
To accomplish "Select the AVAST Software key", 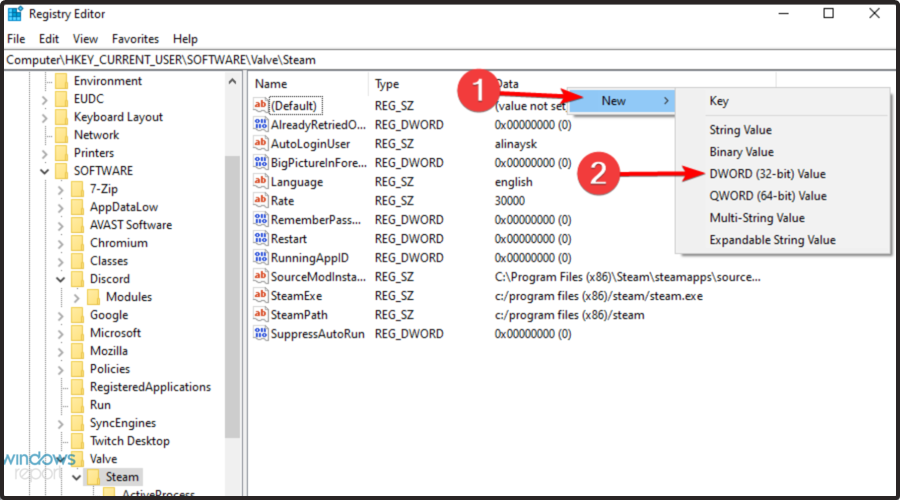I will tap(131, 225).
